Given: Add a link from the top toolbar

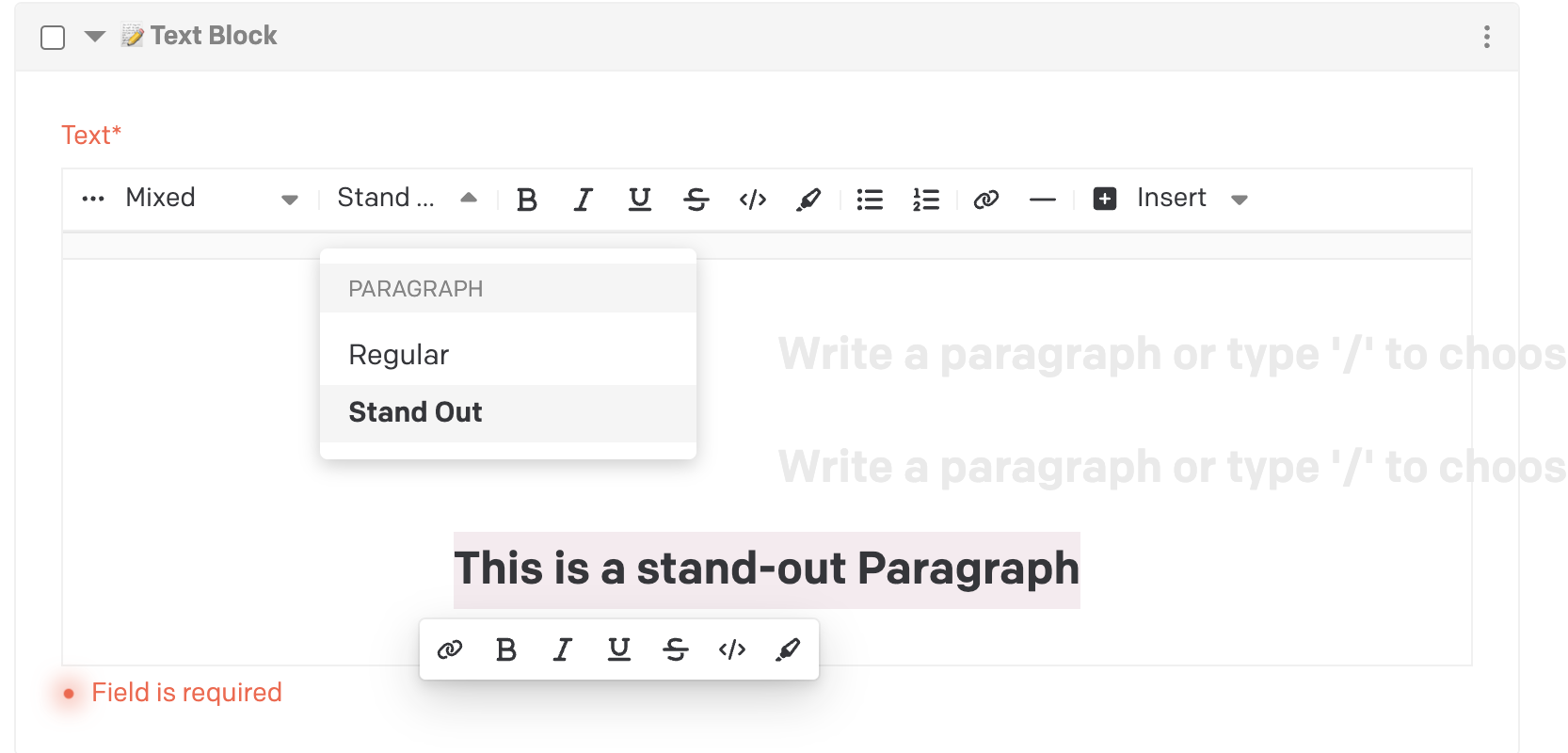Looking at the screenshot, I should tap(985, 200).
